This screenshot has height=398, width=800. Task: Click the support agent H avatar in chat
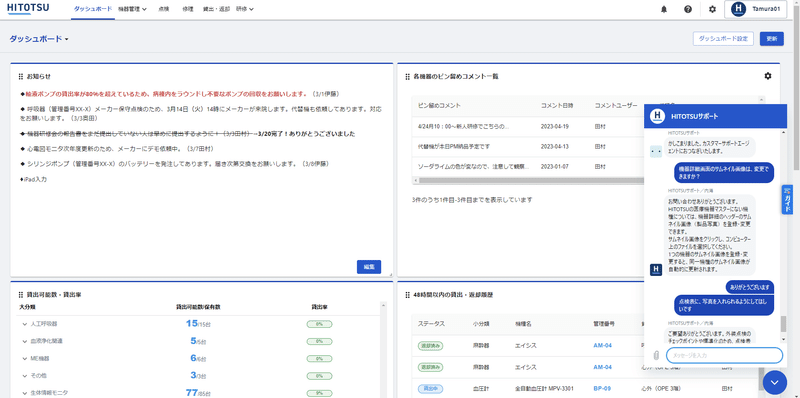[656, 269]
